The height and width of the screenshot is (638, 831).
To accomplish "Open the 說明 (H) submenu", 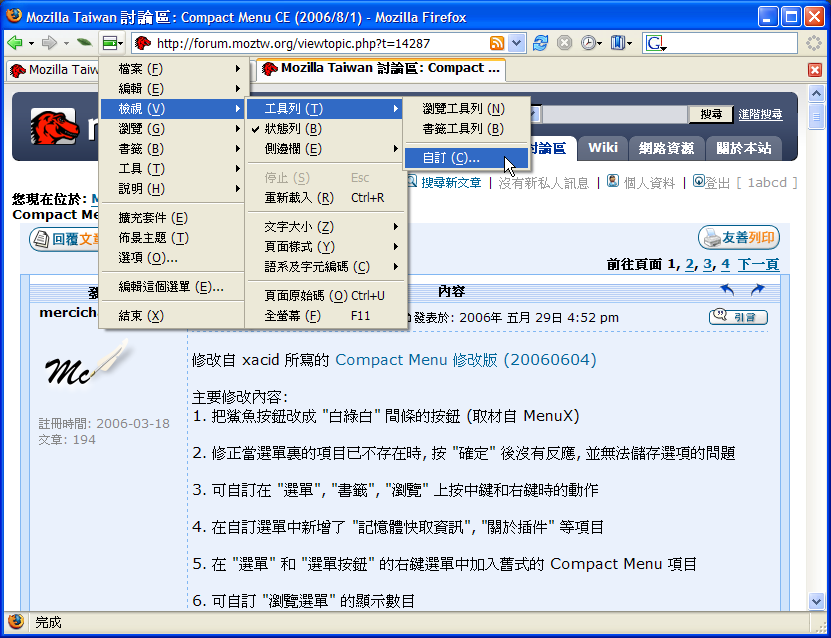I will click(172, 189).
